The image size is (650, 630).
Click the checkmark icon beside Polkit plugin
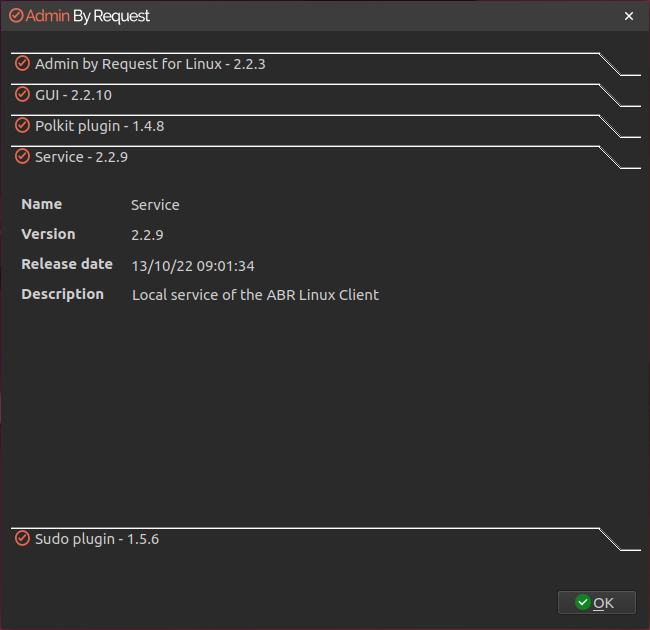coord(22,126)
